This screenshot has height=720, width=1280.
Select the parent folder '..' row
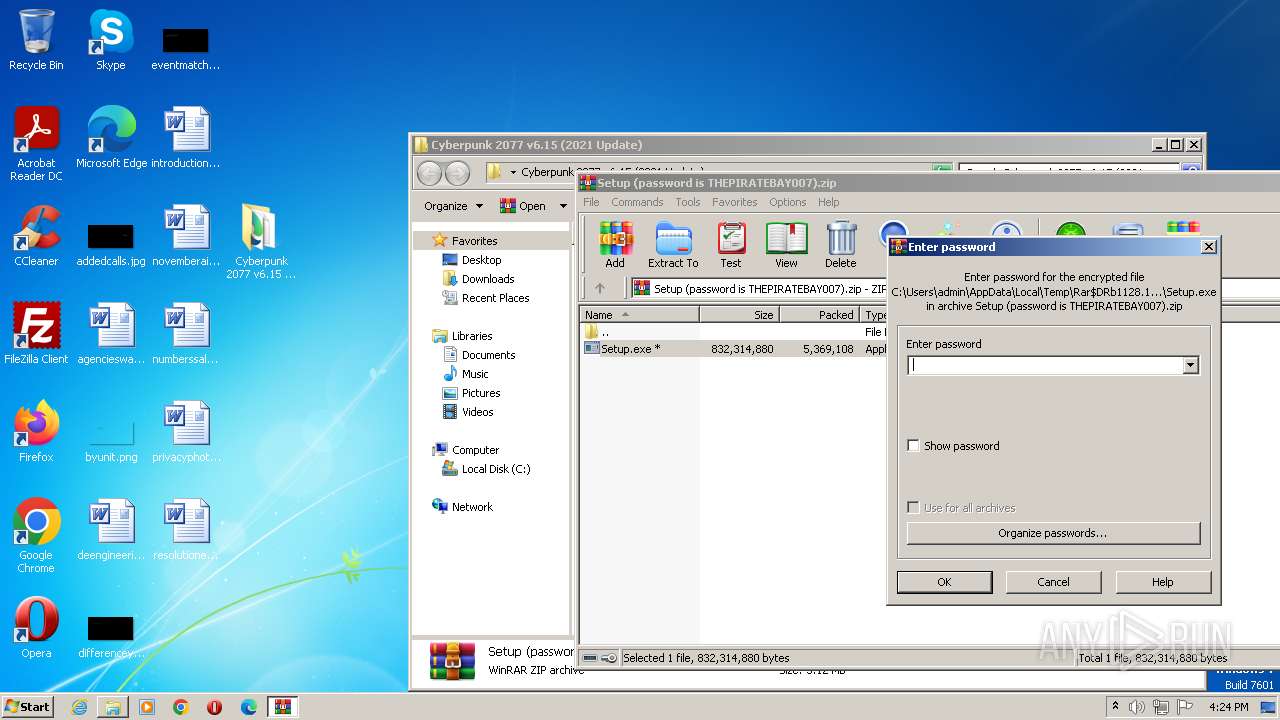pos(735,331)
